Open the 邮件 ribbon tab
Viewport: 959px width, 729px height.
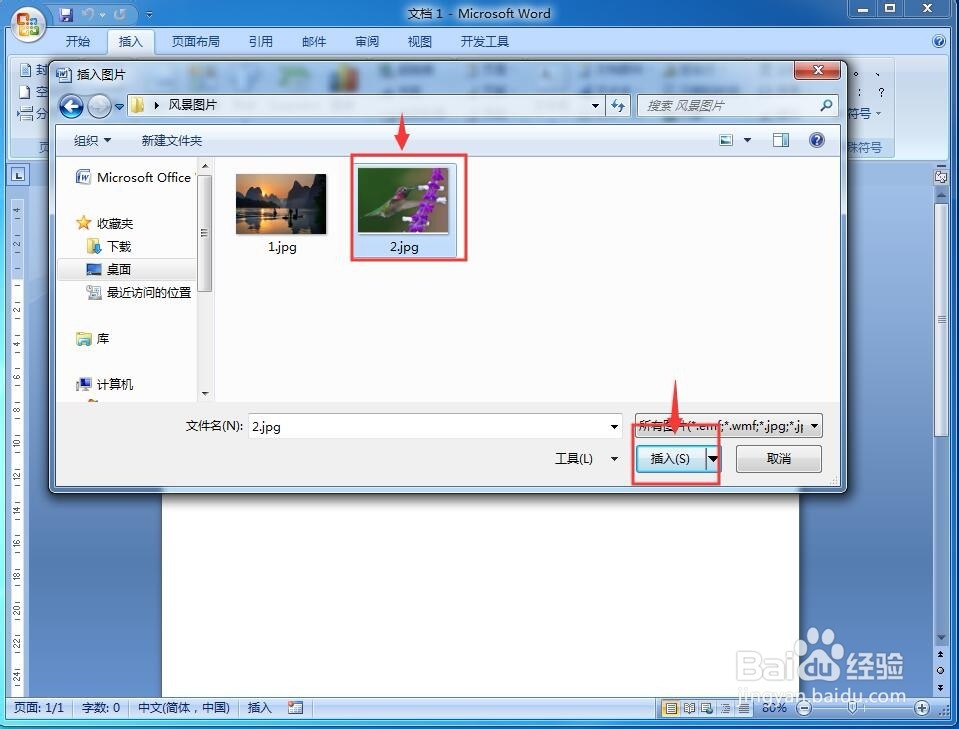(314, 42)
